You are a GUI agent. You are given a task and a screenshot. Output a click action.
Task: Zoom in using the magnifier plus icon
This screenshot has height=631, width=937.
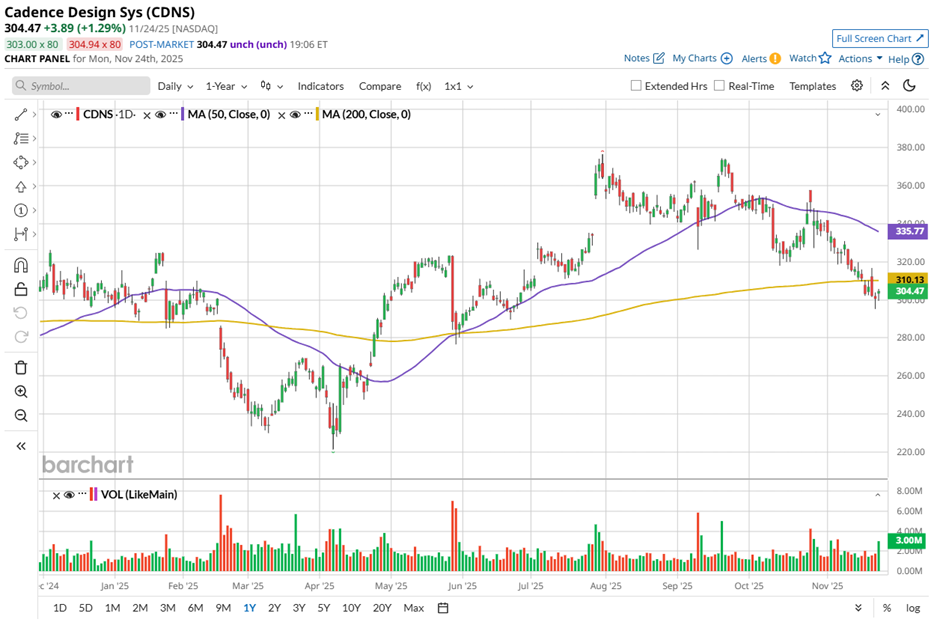[x=21, y=392]
